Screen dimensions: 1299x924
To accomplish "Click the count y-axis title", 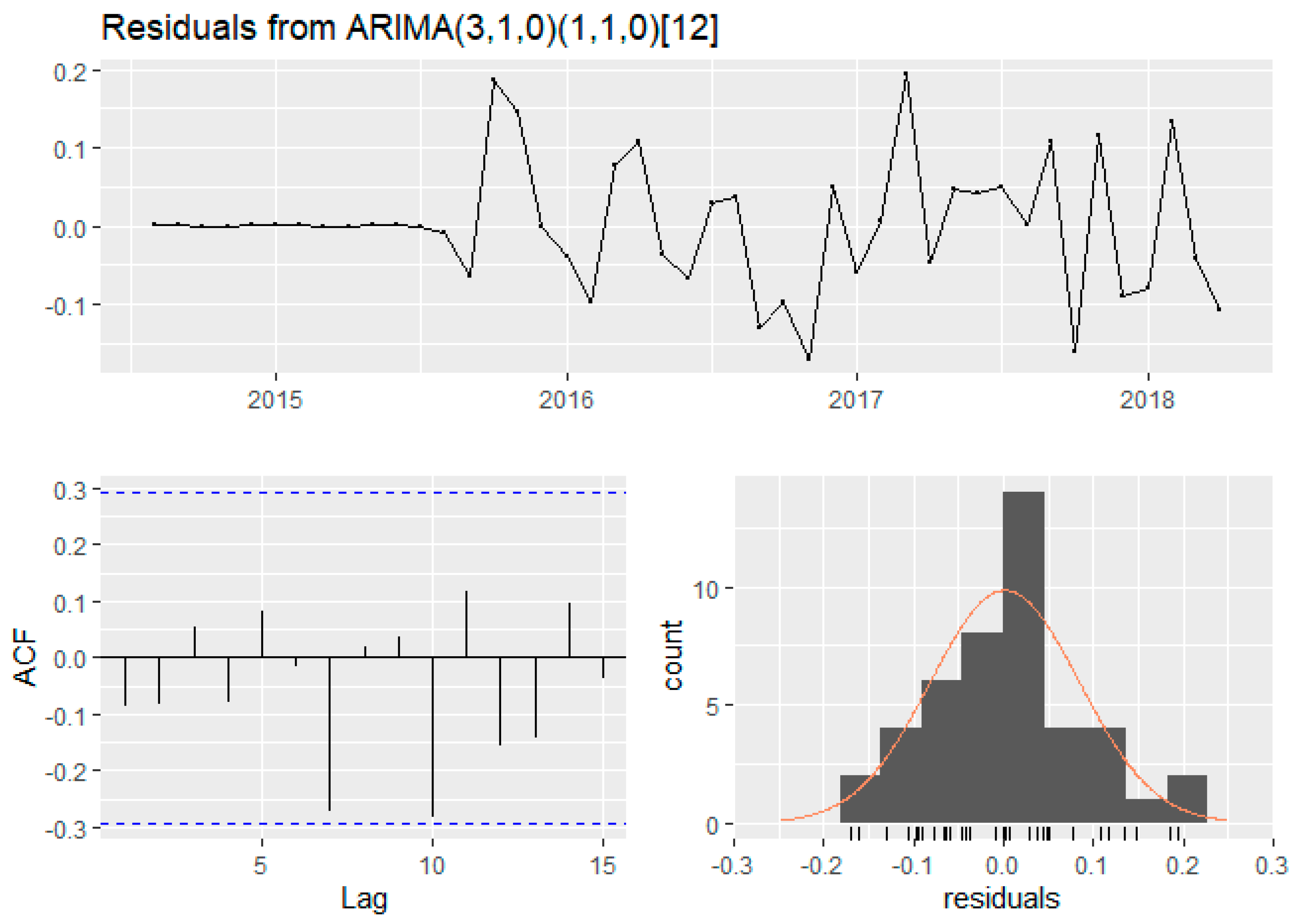I will [673, 655].
